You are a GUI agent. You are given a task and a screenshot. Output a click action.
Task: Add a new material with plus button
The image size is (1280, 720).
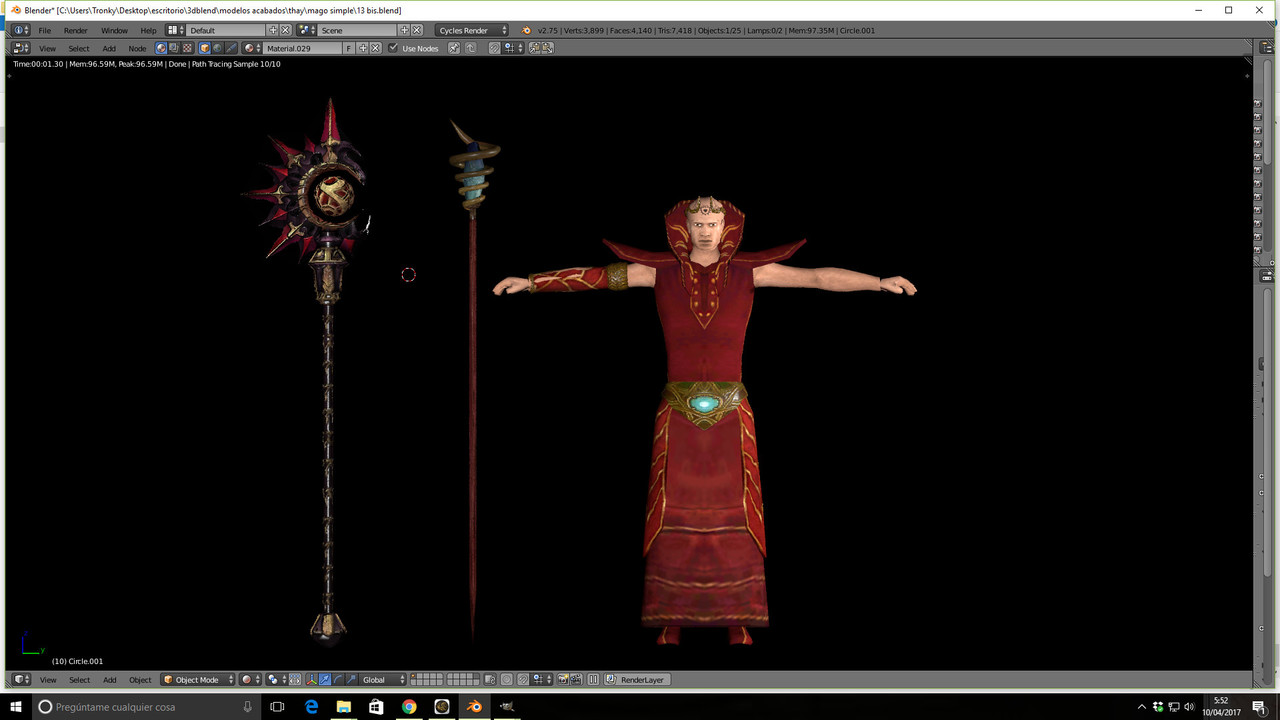click(363, 48)
